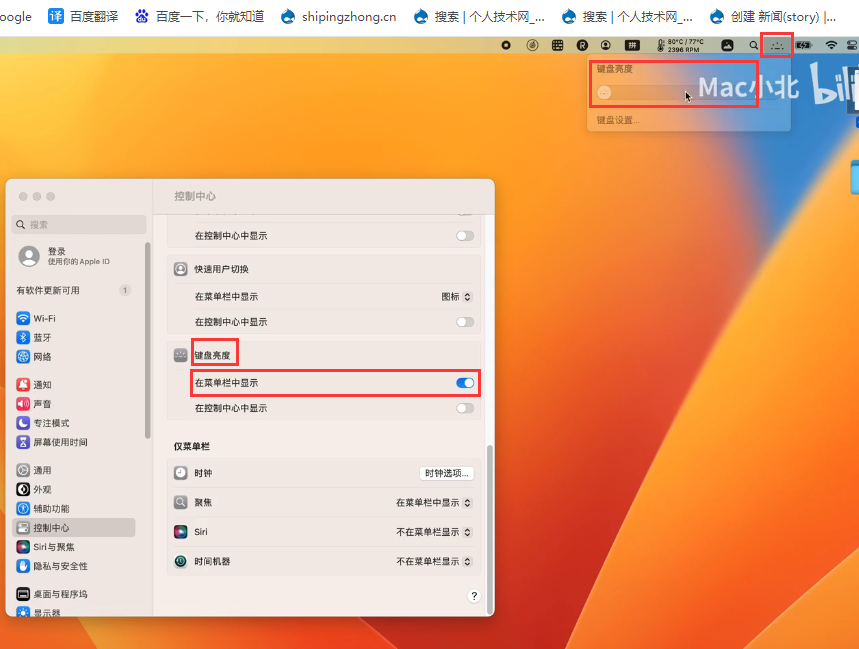859x649 pixels.
Task: Click the 键盘亮度 section keyboard icon
Action: click(x=180, y=355)
